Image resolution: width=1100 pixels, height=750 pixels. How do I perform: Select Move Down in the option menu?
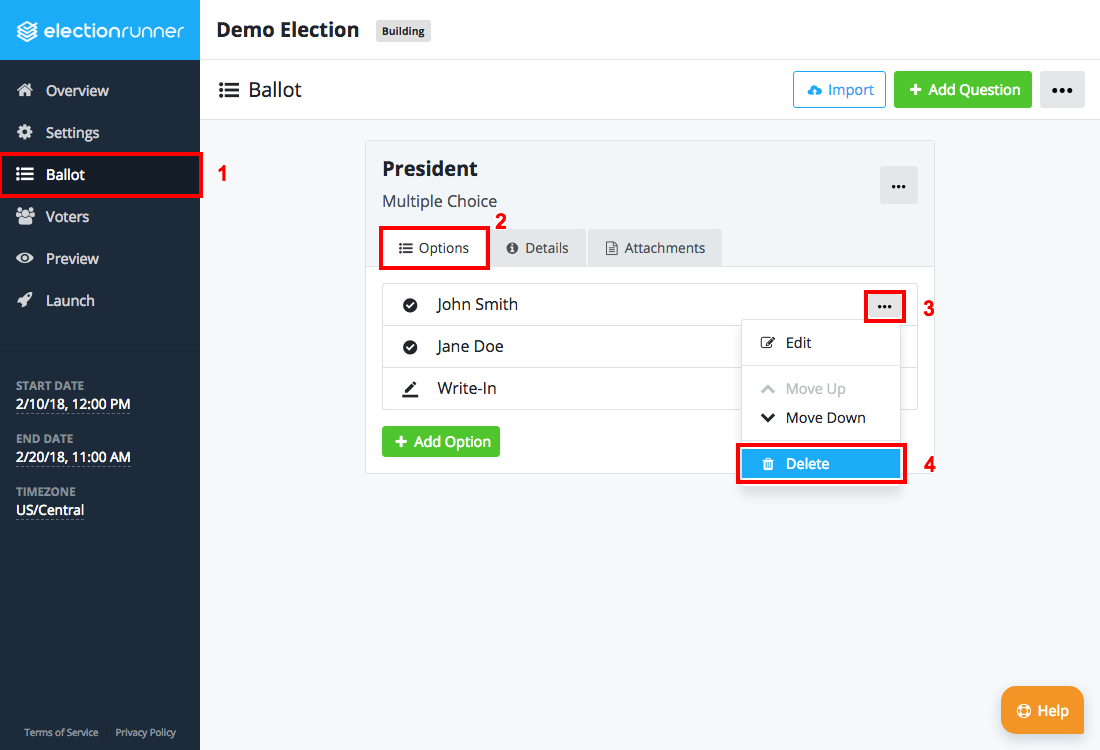[x=814, y=418]
